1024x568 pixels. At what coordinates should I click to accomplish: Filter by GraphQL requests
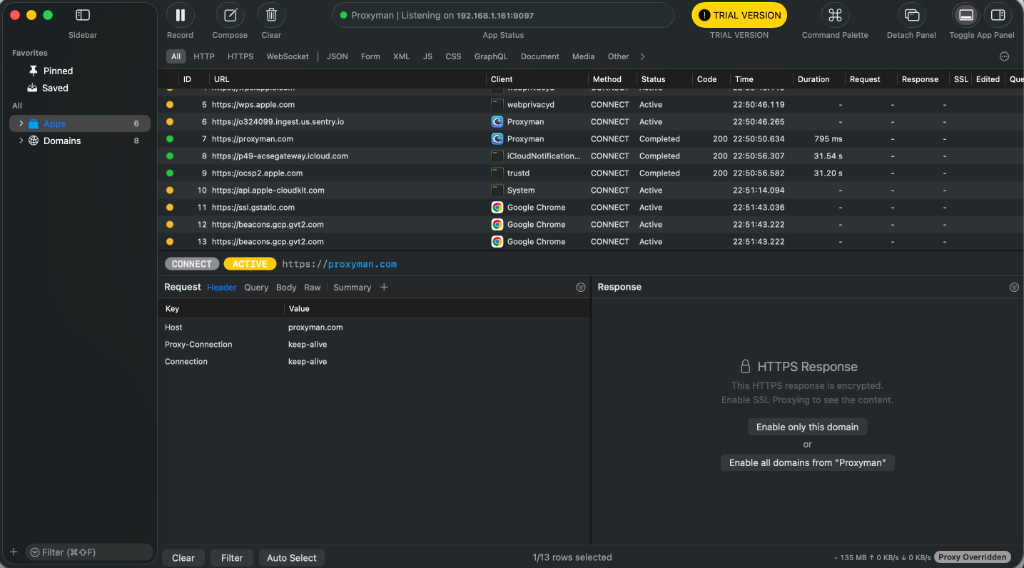[490, 56]
